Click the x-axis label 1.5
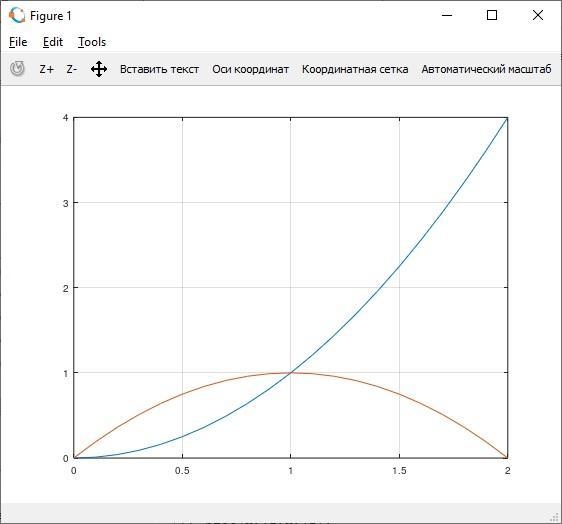 [x=399, y=471]
